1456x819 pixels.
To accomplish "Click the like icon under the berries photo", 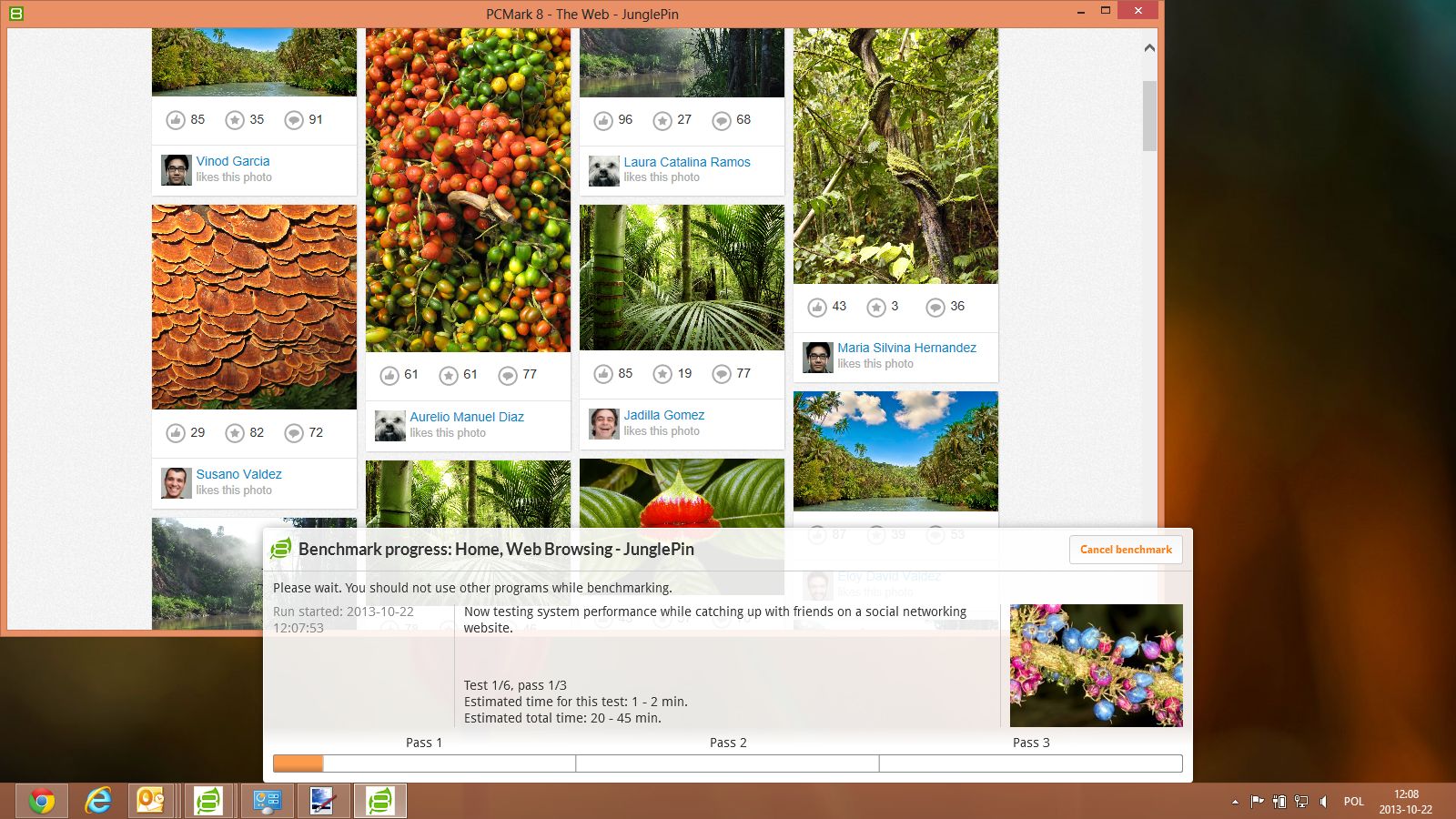I will (x=389, y=375).
